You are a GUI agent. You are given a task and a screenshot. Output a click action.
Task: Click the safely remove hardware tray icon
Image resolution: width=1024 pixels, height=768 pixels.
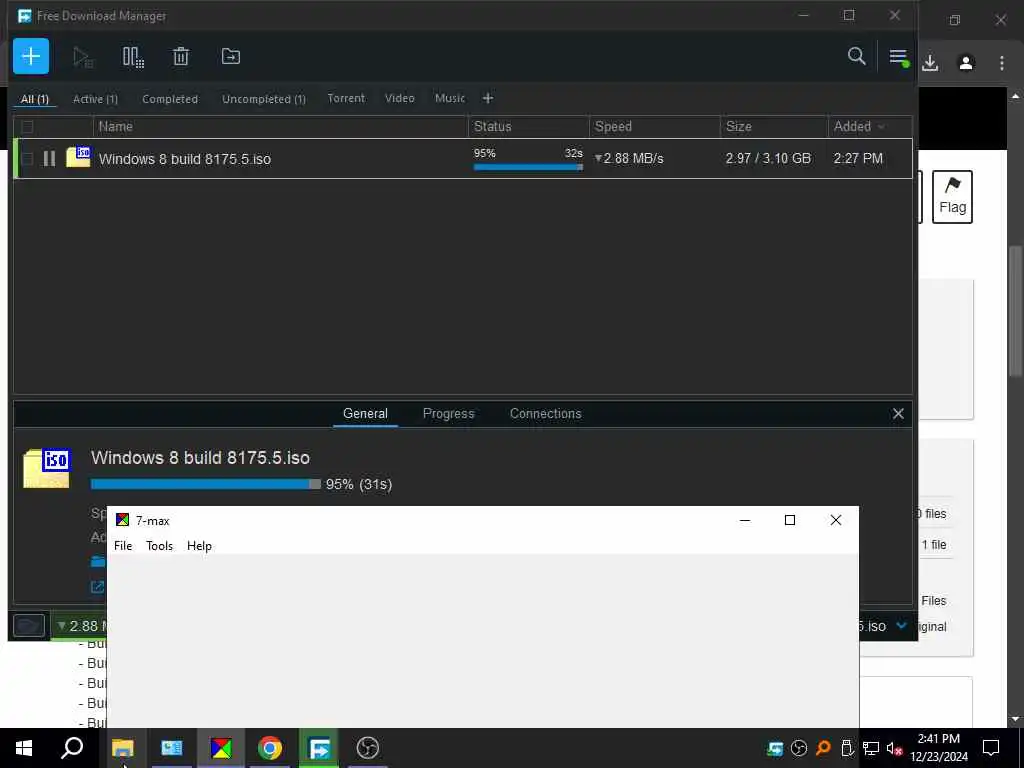847,748
